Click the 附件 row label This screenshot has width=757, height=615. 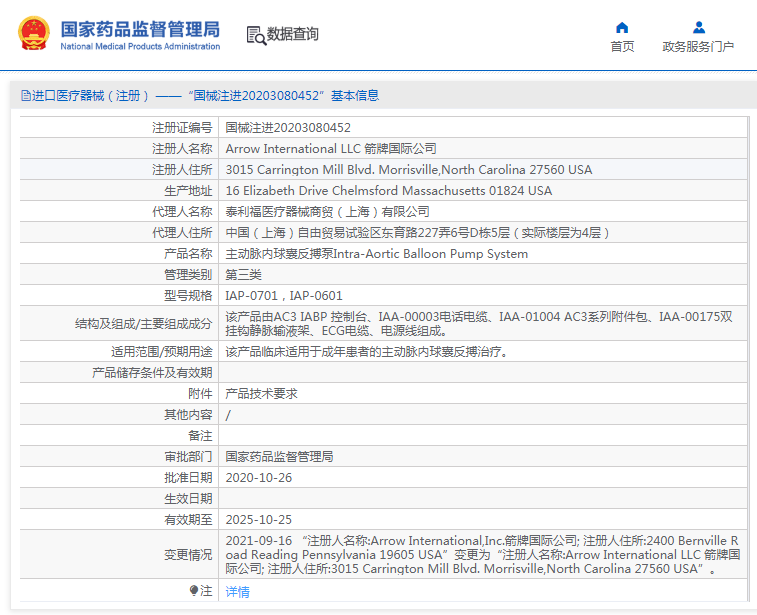(x=200, y=393)
